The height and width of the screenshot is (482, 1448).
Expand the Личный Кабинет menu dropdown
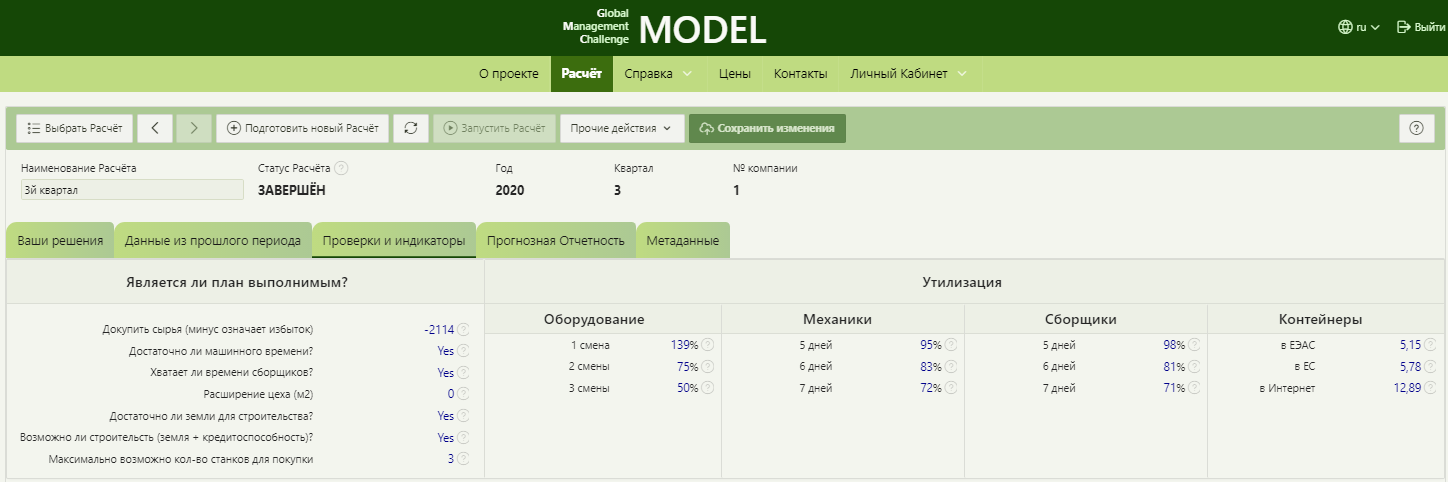click(x=909, y=74)
